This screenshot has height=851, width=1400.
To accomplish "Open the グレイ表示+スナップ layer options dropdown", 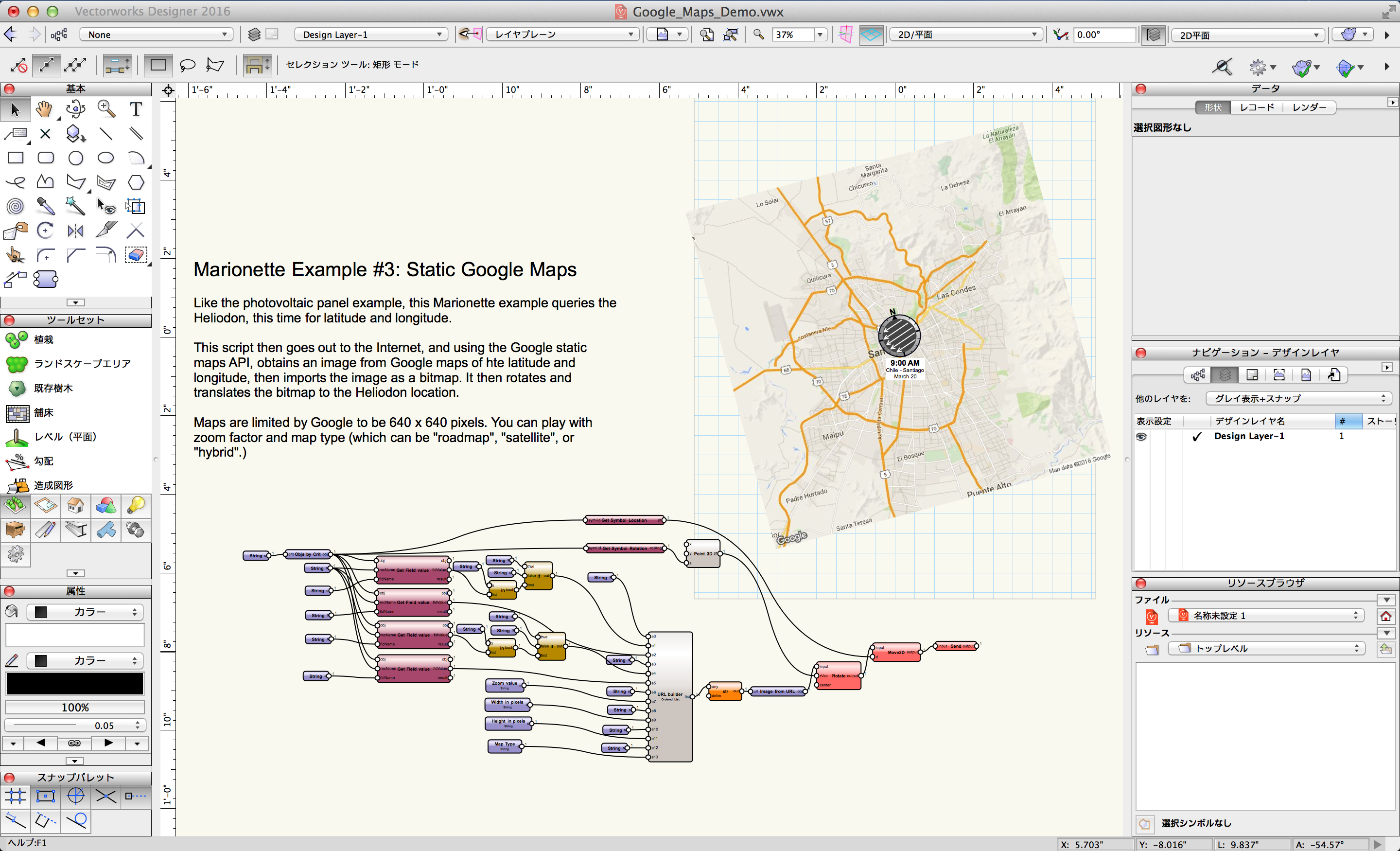I will [1298, 398].
